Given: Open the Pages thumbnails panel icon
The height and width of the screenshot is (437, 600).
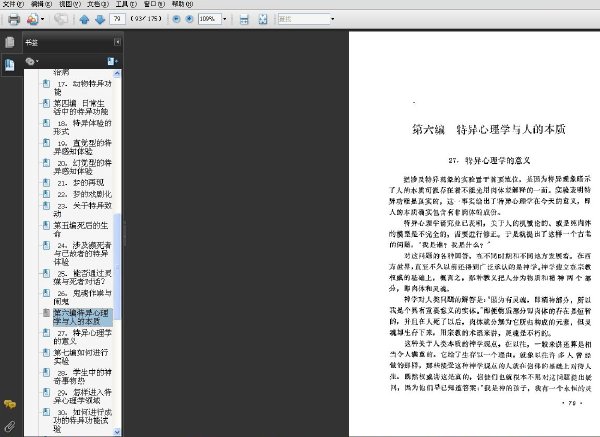Looking at the screenshot, I should (x=10, y=42).
